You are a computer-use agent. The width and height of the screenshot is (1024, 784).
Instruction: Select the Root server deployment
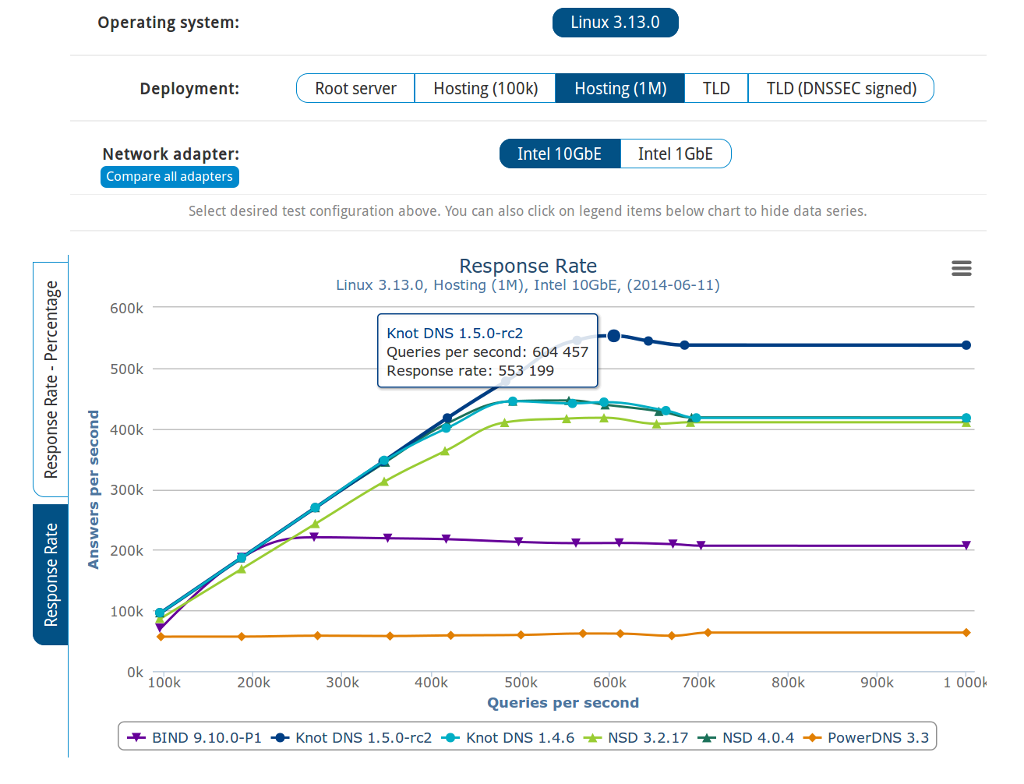point(355,88)
